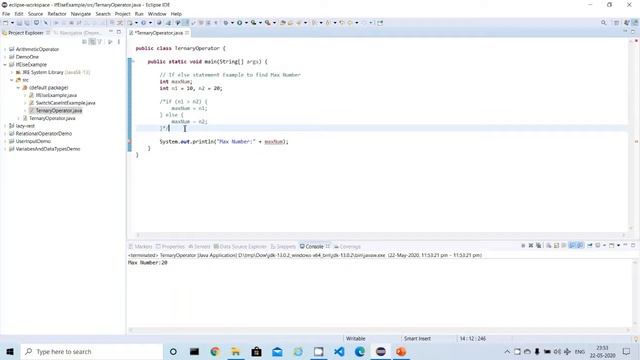This screenshot has height=360, width=640.
Task: Minimize the Project Explorer view
Action: click(111, 32)
